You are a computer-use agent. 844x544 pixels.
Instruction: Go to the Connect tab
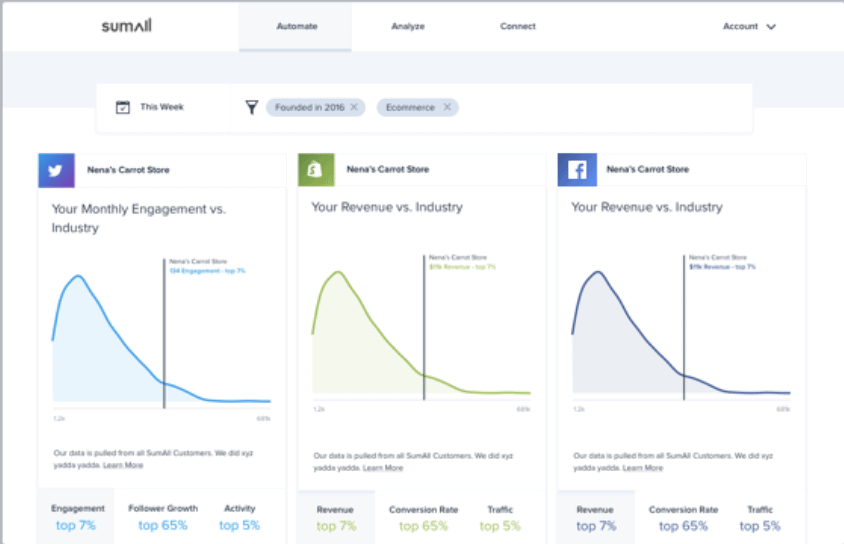point(517,26)
